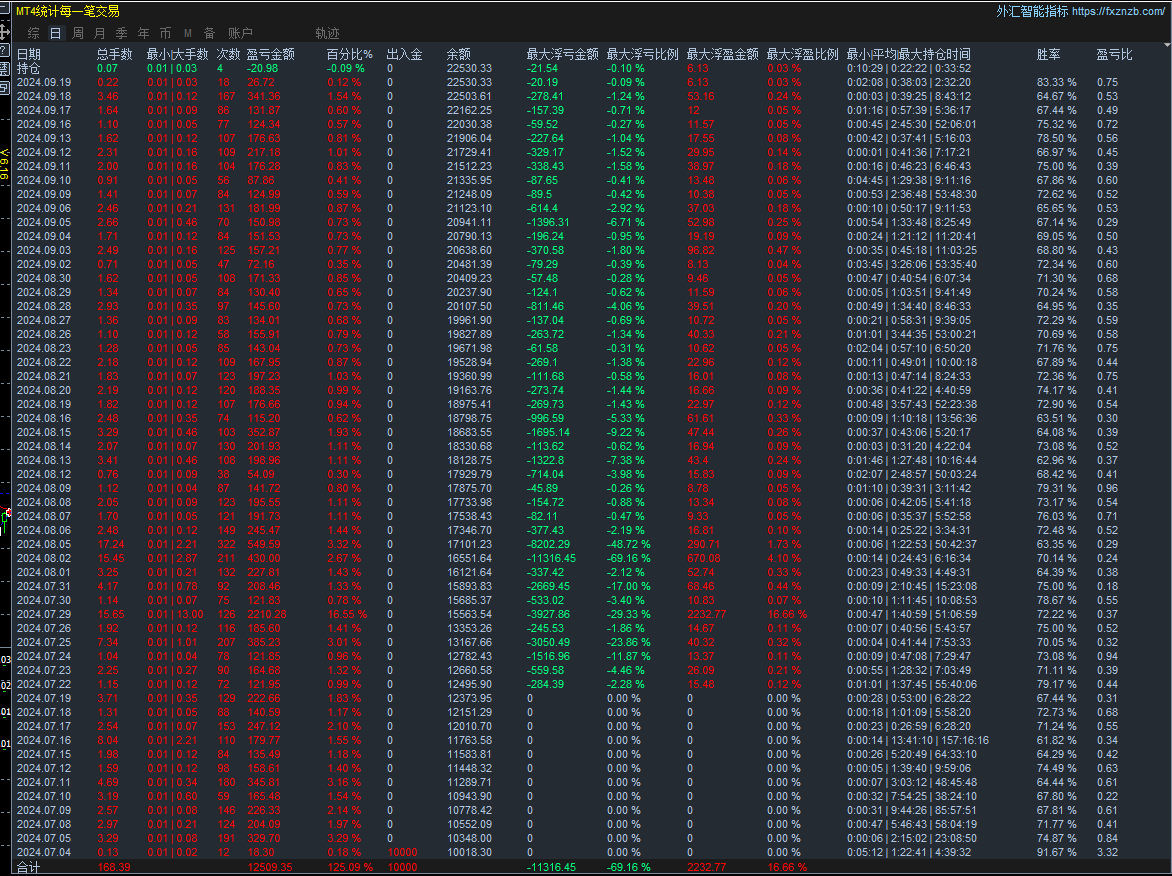1172x876 pixels.
Task: Click the balance value 17101.23
Action: [469, 544]
